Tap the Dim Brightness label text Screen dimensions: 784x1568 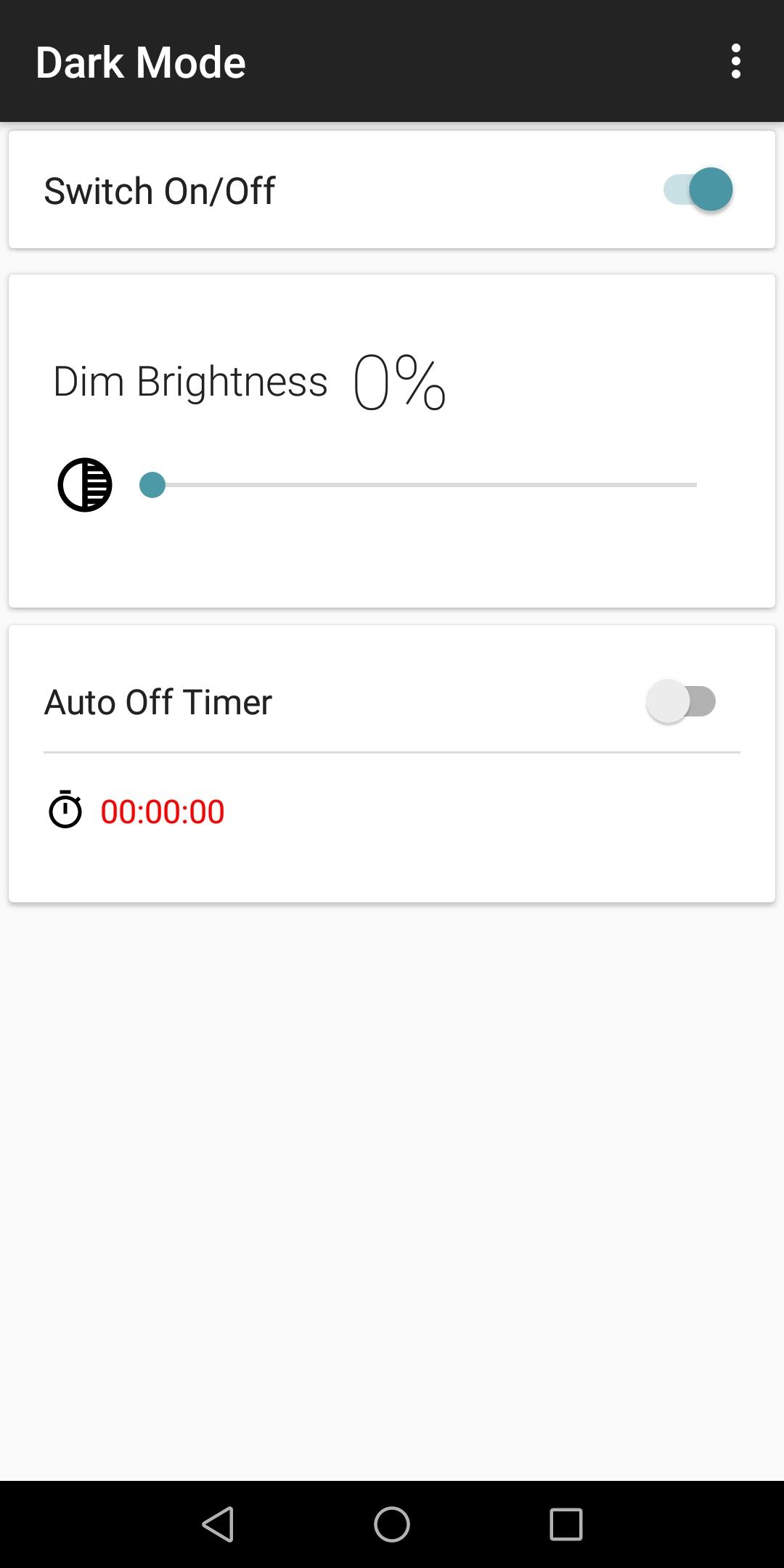click(190, 382)
